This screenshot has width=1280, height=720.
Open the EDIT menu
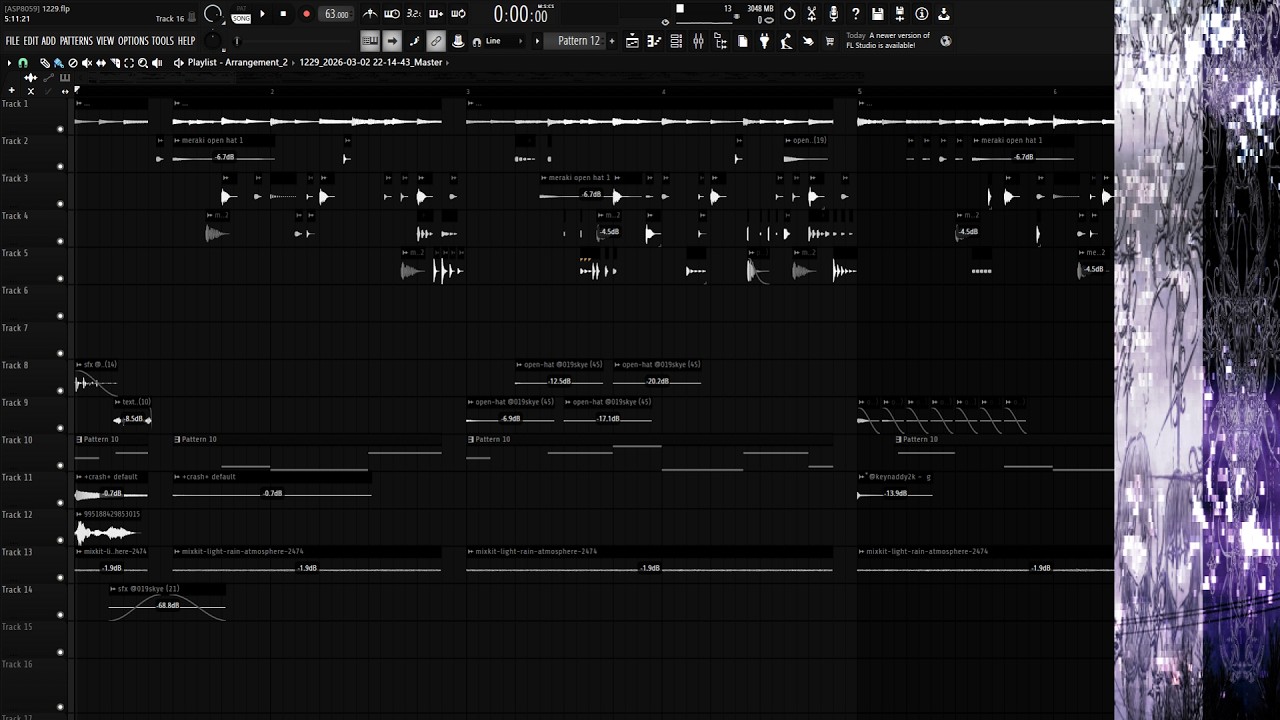(31, 41)
